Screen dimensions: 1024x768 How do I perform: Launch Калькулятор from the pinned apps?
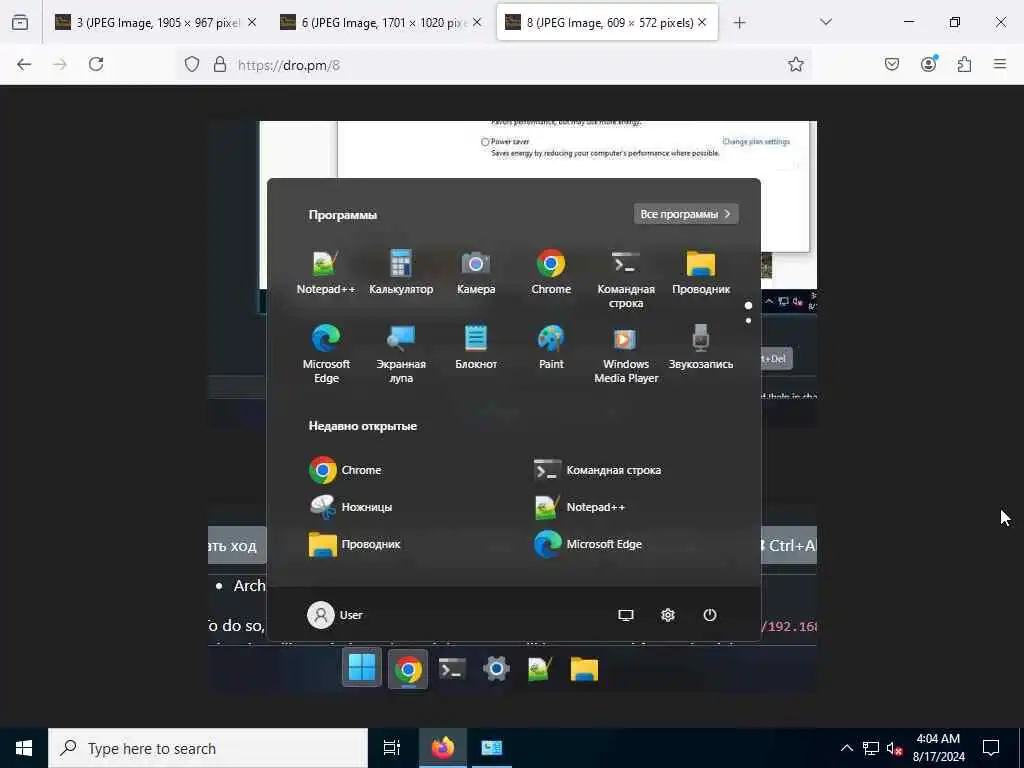pyautogui.click(x=400, y=272)
